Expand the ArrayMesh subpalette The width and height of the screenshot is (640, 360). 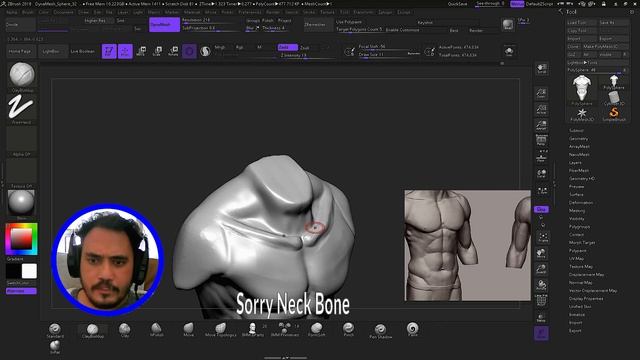click(579, 147)
